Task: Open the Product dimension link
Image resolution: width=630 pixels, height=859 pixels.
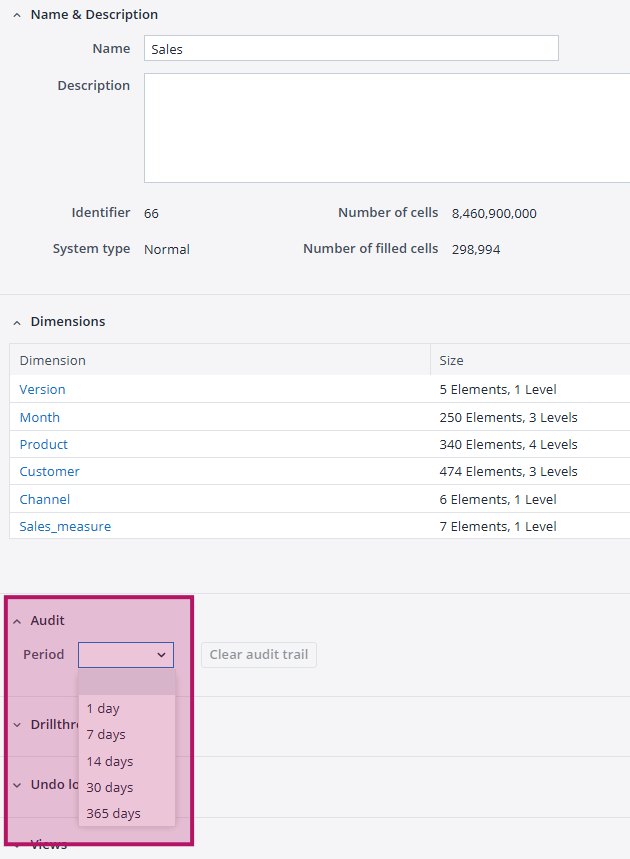Action: 44,444
